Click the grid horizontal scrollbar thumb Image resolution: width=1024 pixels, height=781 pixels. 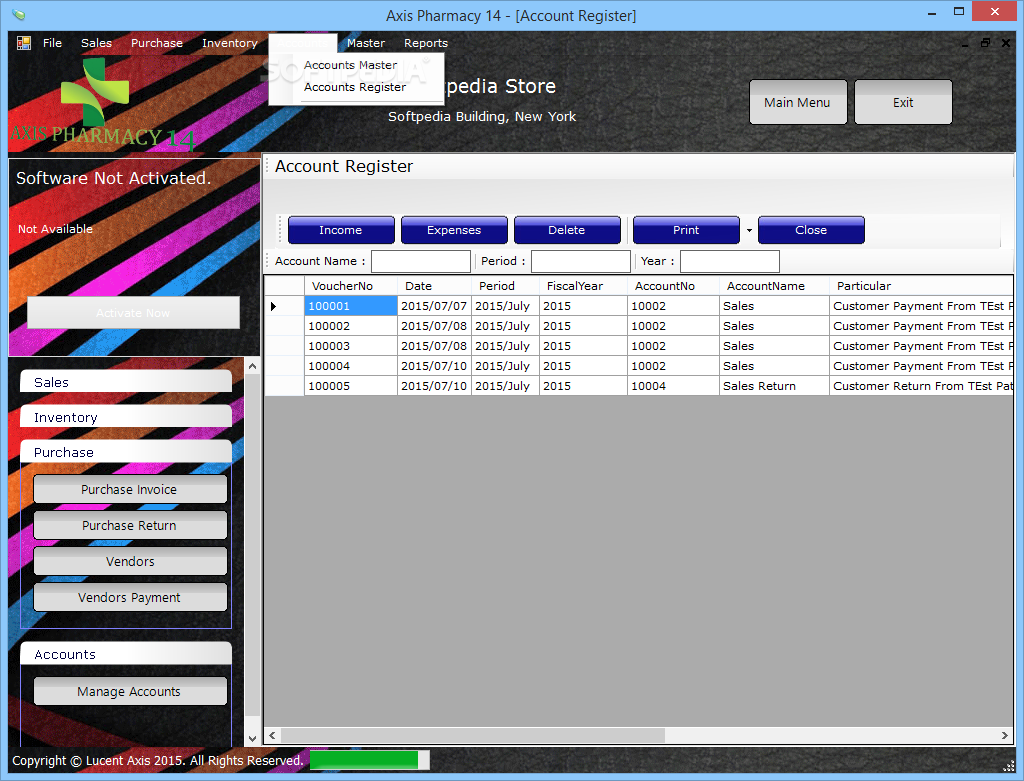tap(473, 735)
